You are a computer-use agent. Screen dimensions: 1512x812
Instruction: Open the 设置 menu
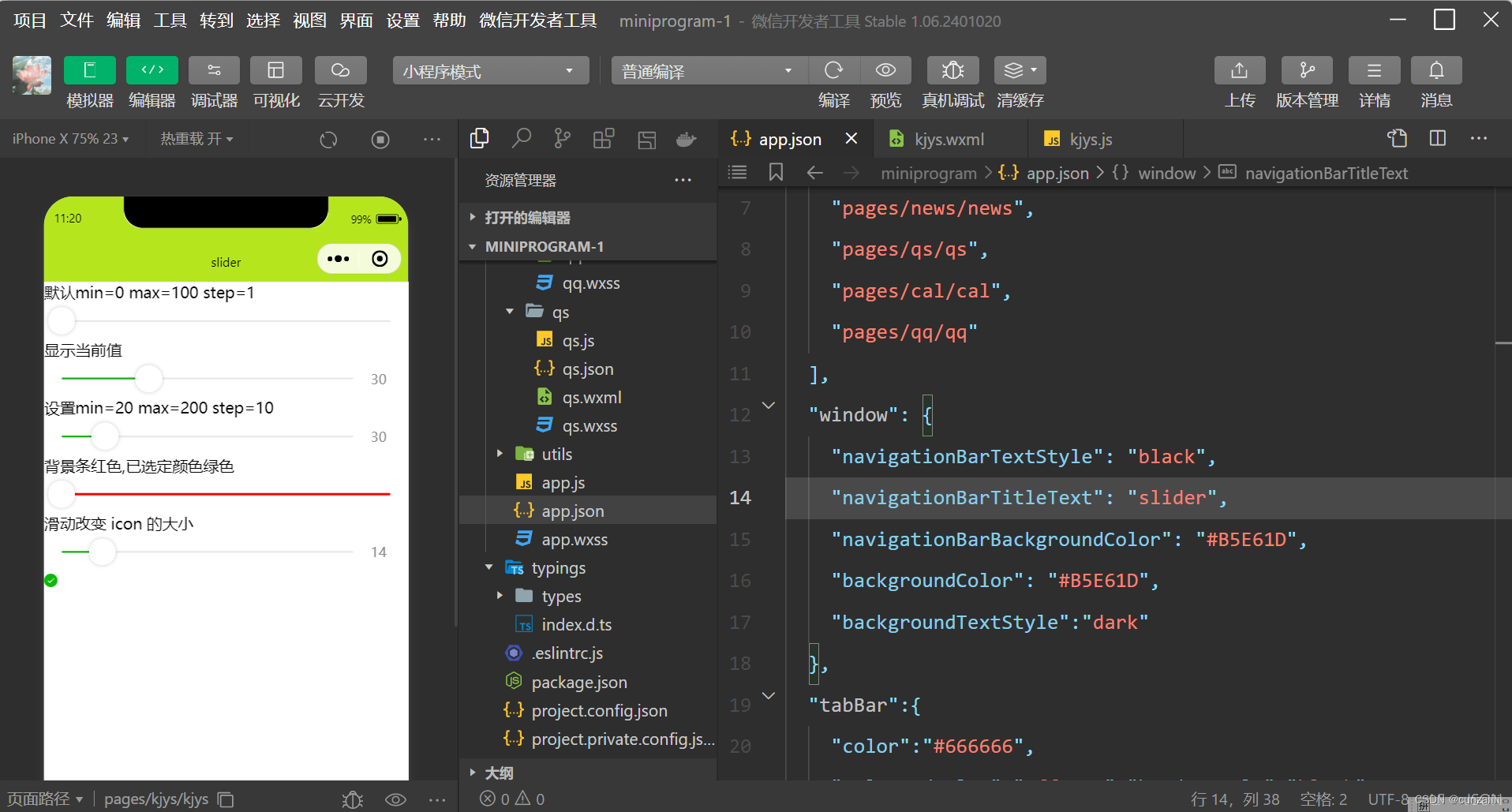[402, 21]
